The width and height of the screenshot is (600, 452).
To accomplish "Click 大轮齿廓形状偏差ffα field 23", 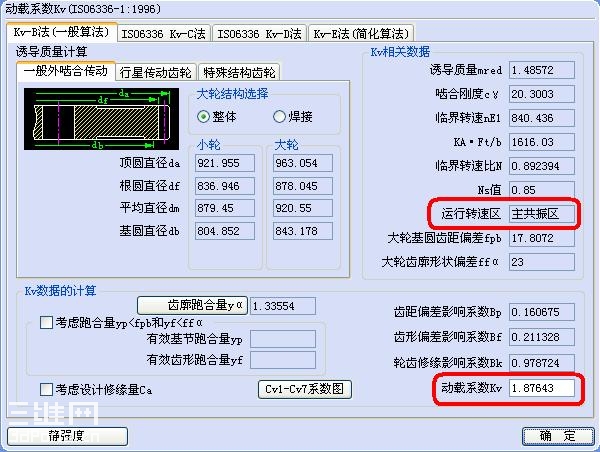I will click(x=542, y=262).
